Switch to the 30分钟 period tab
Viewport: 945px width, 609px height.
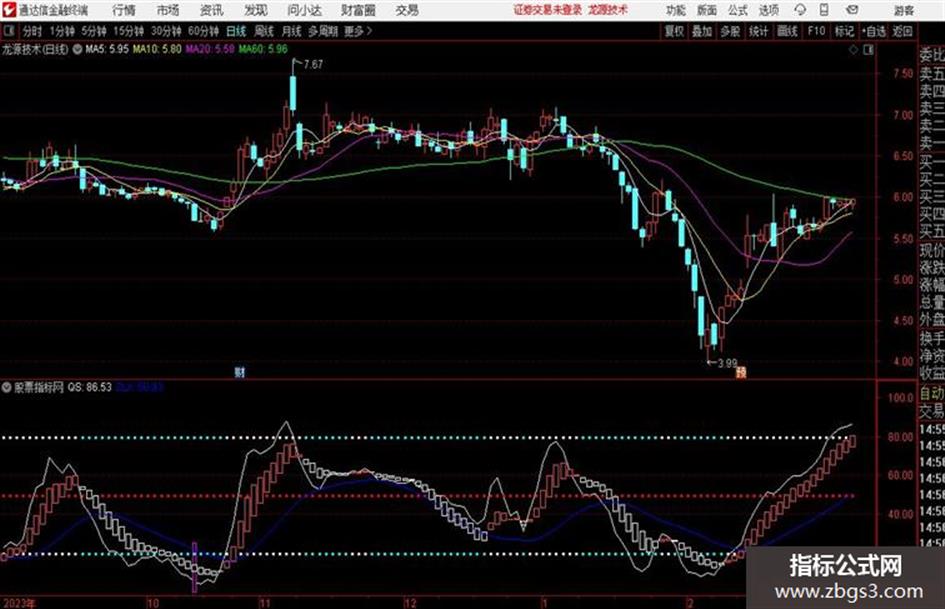tap(166, 31)
